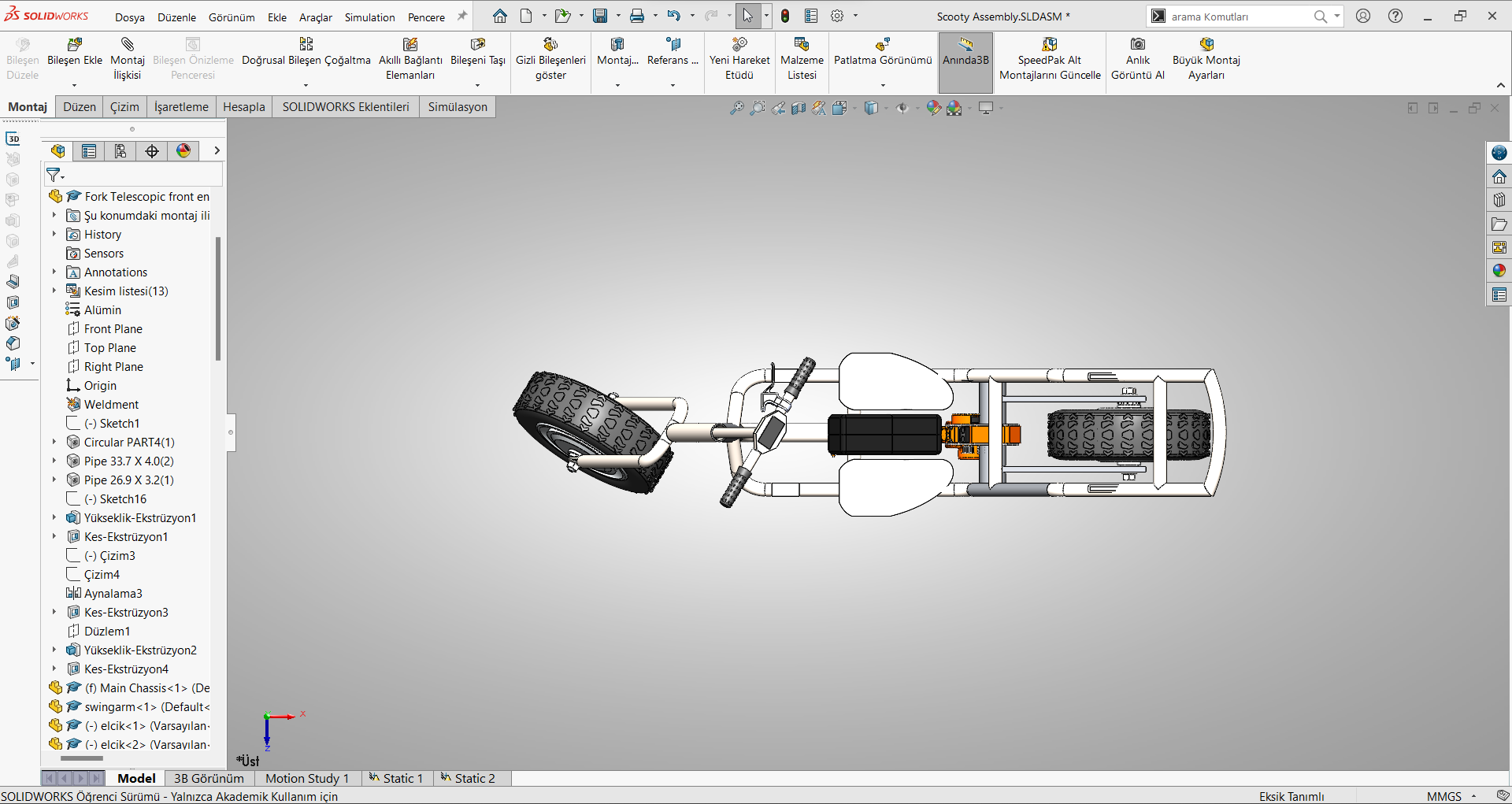Open the PropertyManager tab in the panel
This screenshot has width=1512, height=804.
click(x=89, y=151)
